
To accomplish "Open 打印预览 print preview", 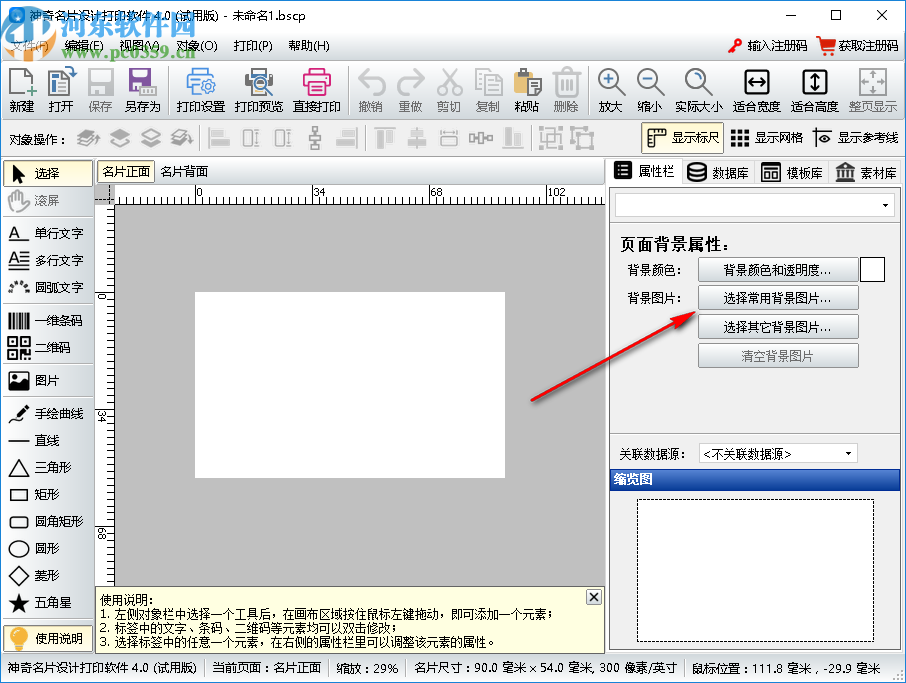I will [259, 90].
